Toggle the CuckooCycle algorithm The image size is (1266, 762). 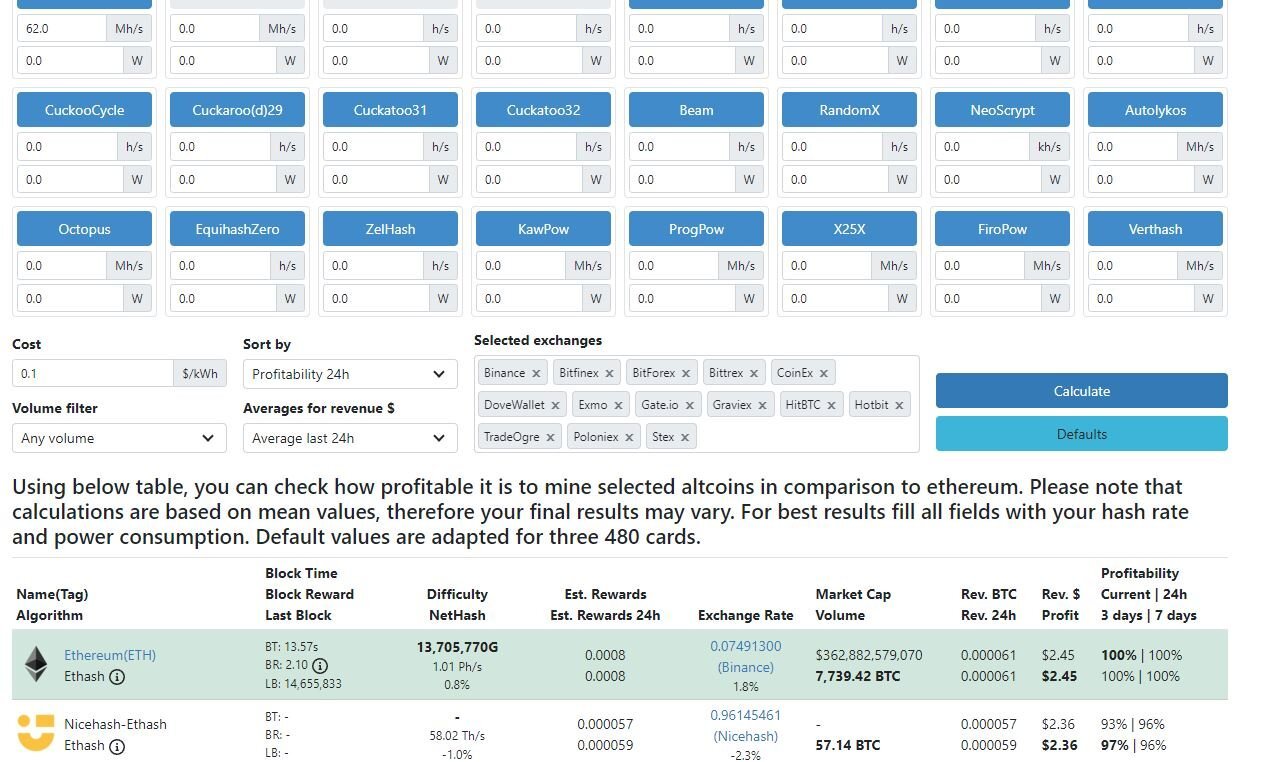[85, 110]
